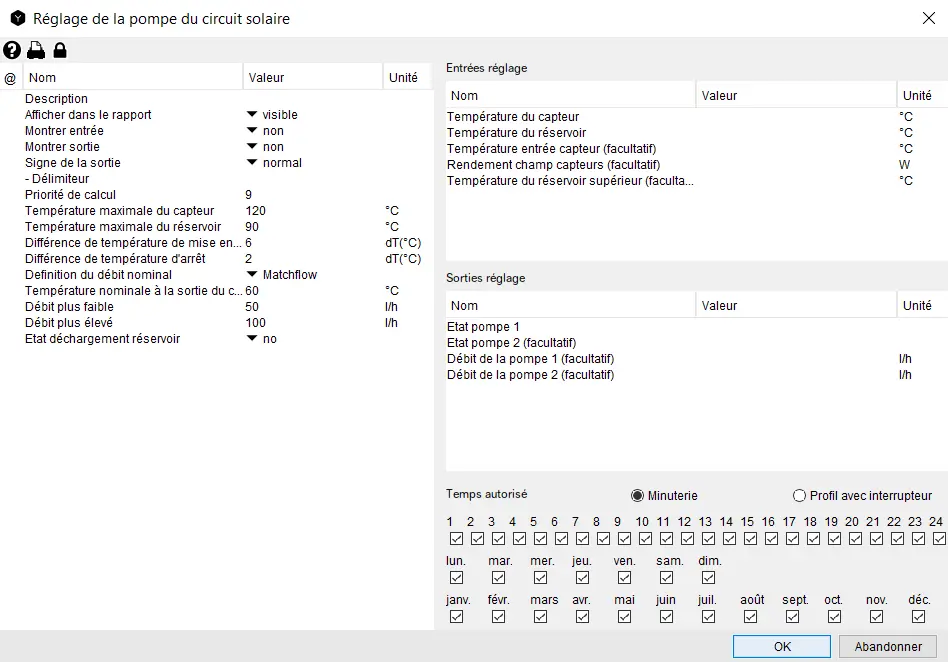Uncheck the déc. month checkbox
The height and width of the screenshot is (662, 948).
point(918,617)
